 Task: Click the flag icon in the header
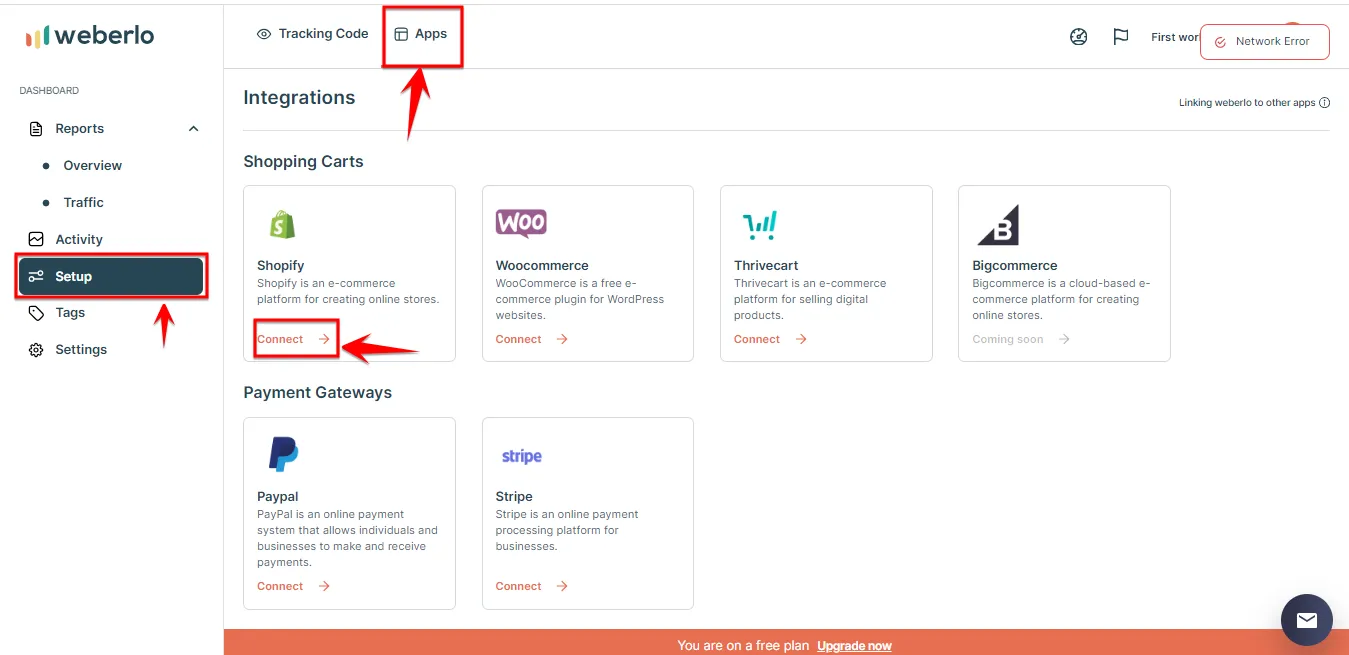[x=1121, y=37]
